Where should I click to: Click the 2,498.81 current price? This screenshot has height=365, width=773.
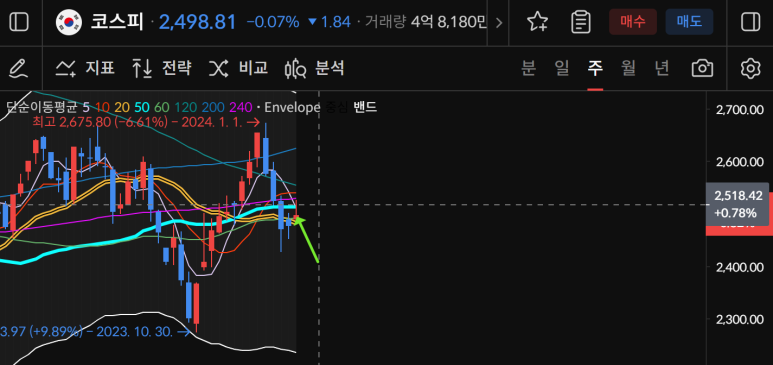197,22
